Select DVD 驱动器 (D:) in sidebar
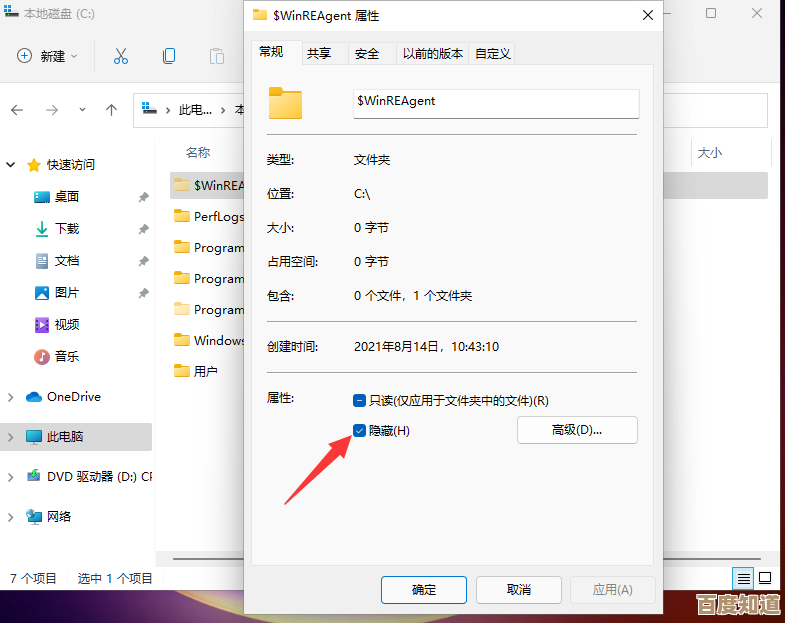Screen dimensions: 785x623 (x=89, y=477)
